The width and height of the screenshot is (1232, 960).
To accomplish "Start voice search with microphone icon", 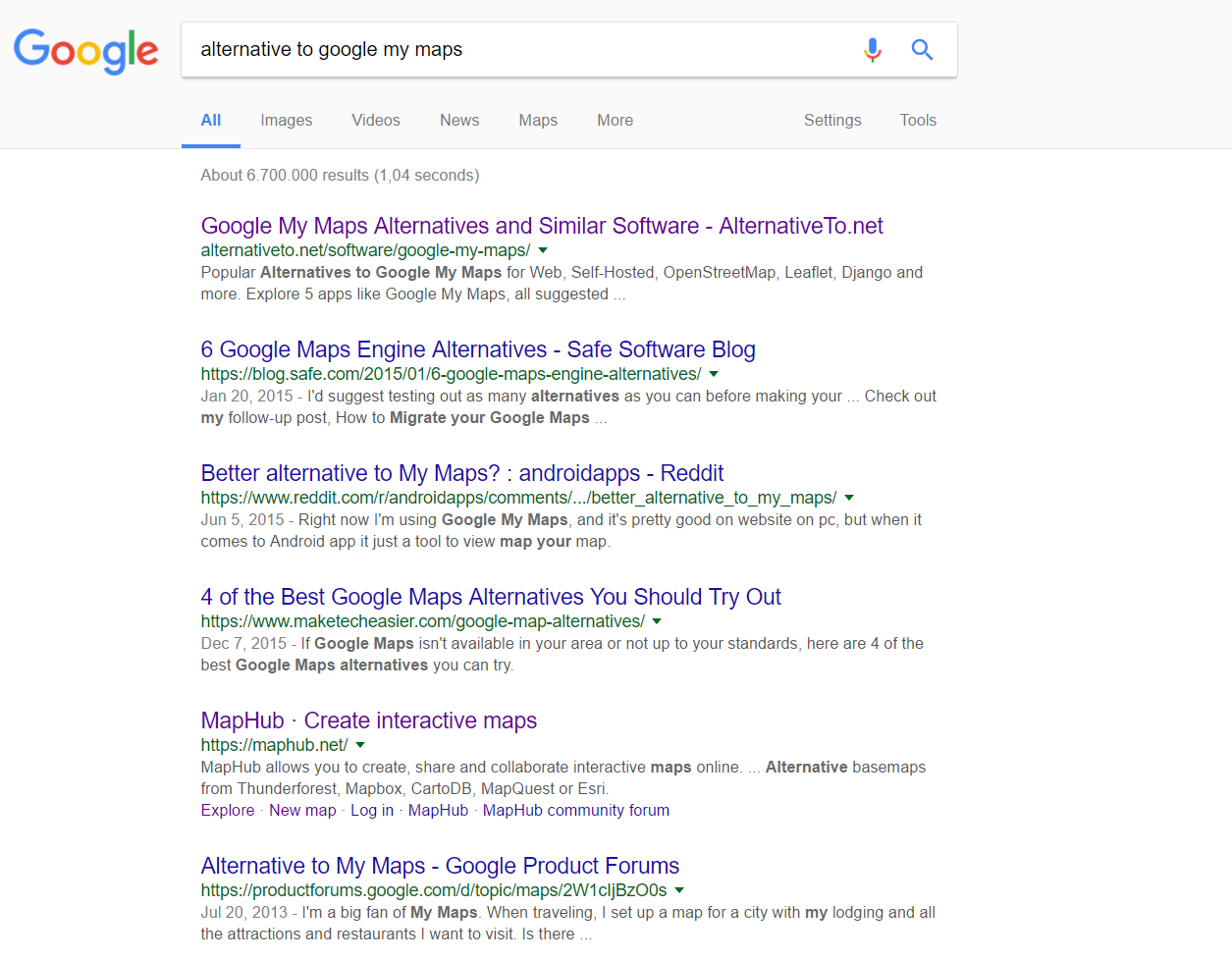I will tap(872, 49).
